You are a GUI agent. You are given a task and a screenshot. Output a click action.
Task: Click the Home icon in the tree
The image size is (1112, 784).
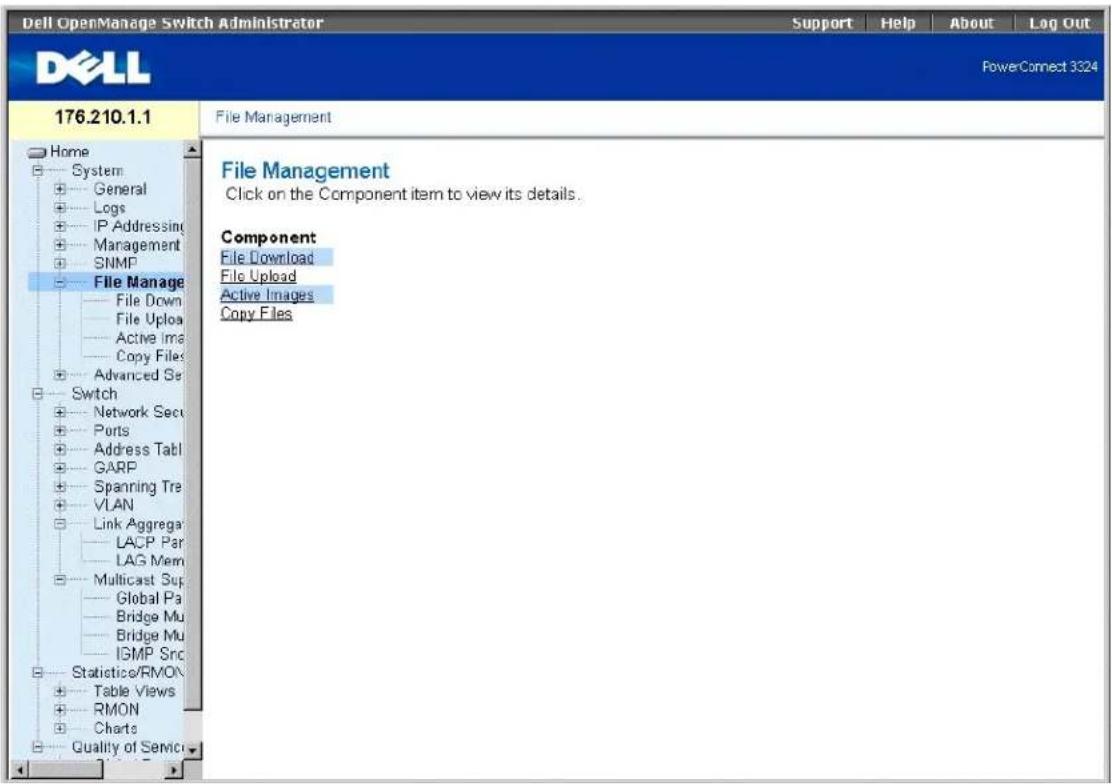(37, 152)
